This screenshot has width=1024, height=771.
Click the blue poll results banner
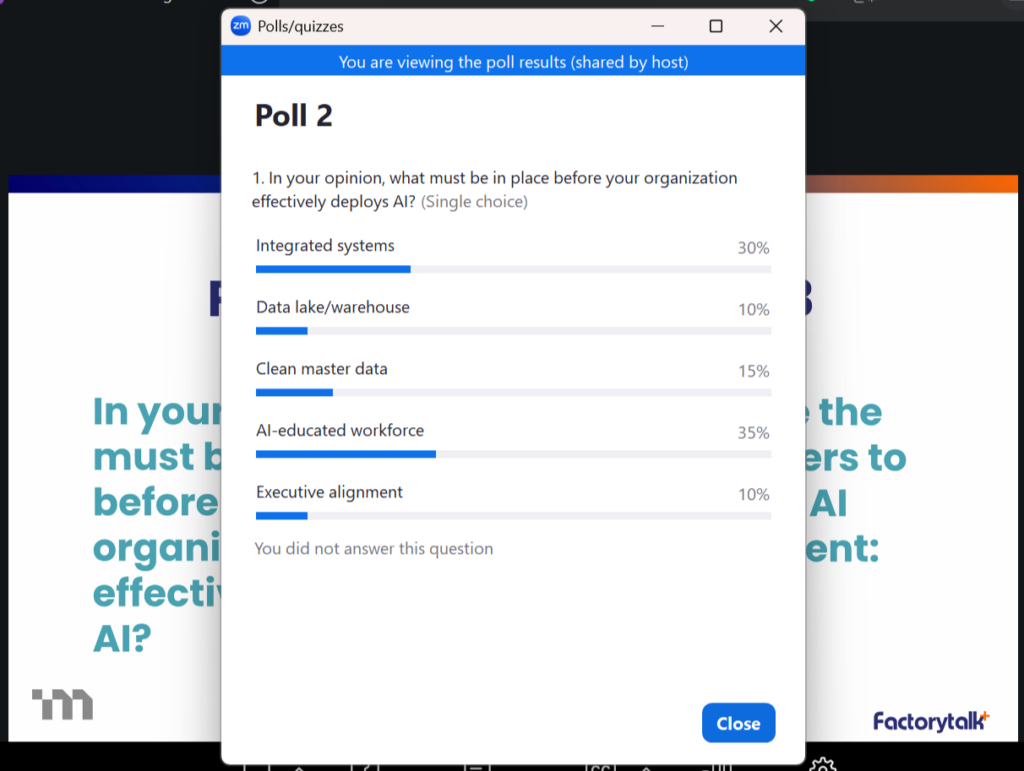click(513, 62)
